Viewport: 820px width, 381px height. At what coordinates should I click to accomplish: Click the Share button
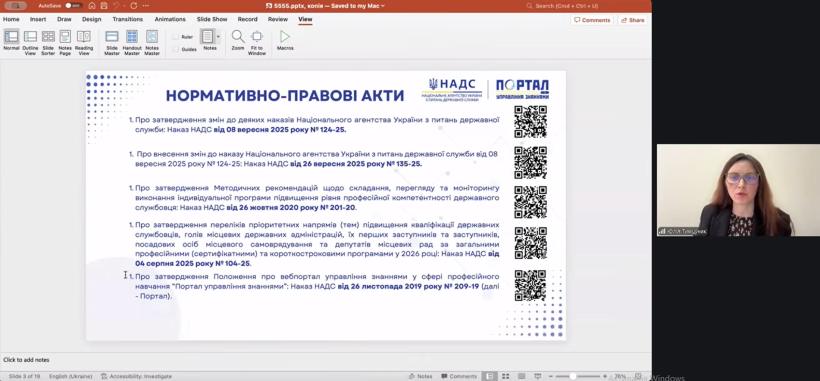[632, 20]
